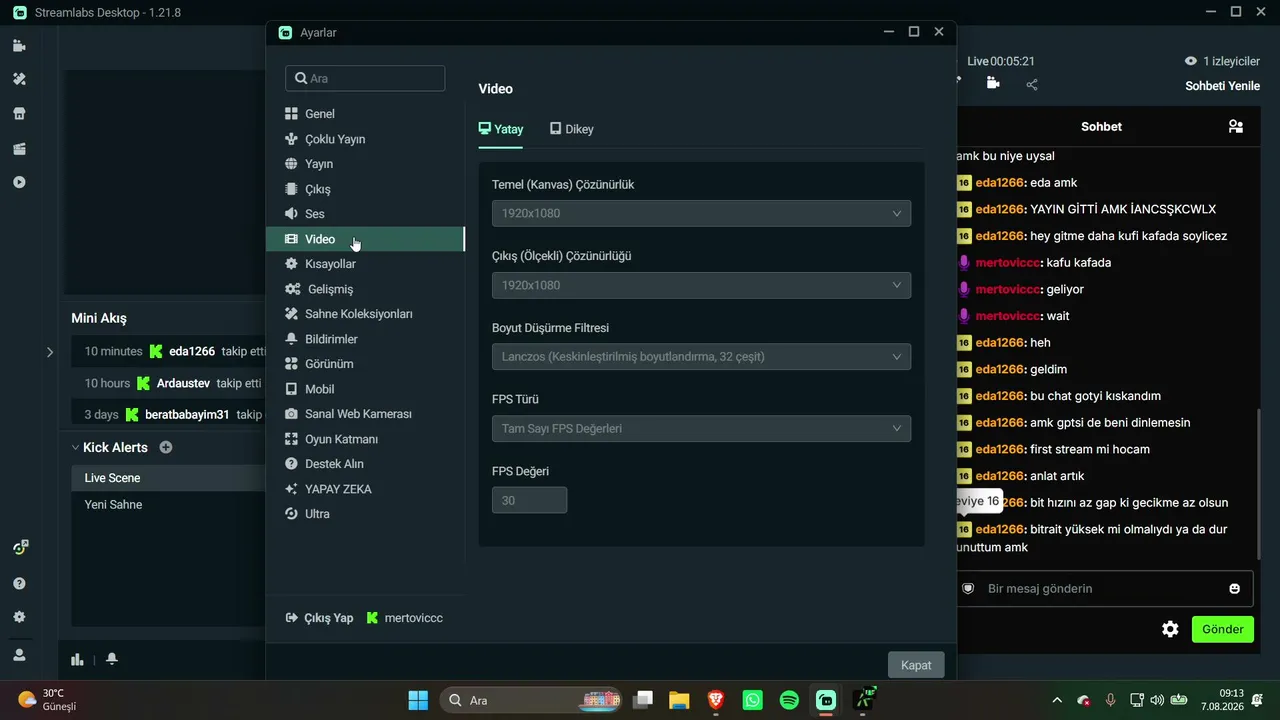Open the Recordings play icon in sidebar
This screenshot has height=720, width=1280.
[19, 183]
